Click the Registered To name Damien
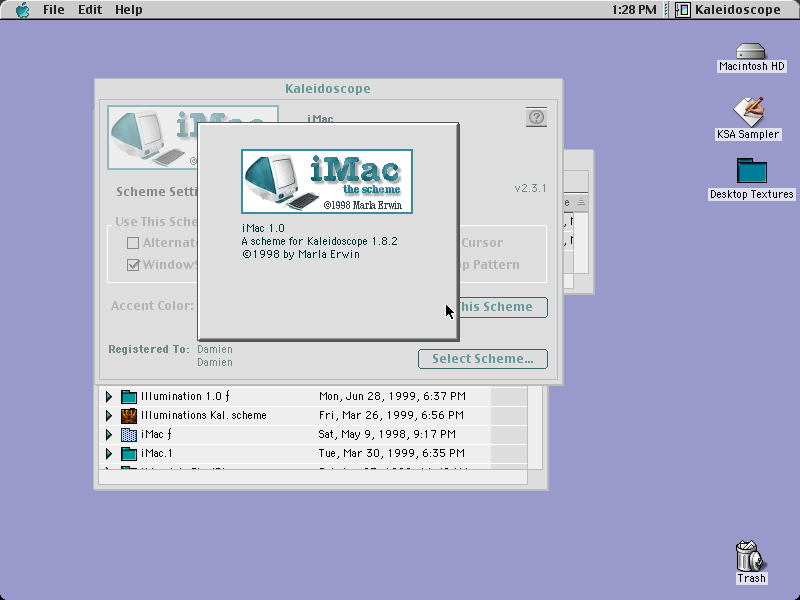 215,349
